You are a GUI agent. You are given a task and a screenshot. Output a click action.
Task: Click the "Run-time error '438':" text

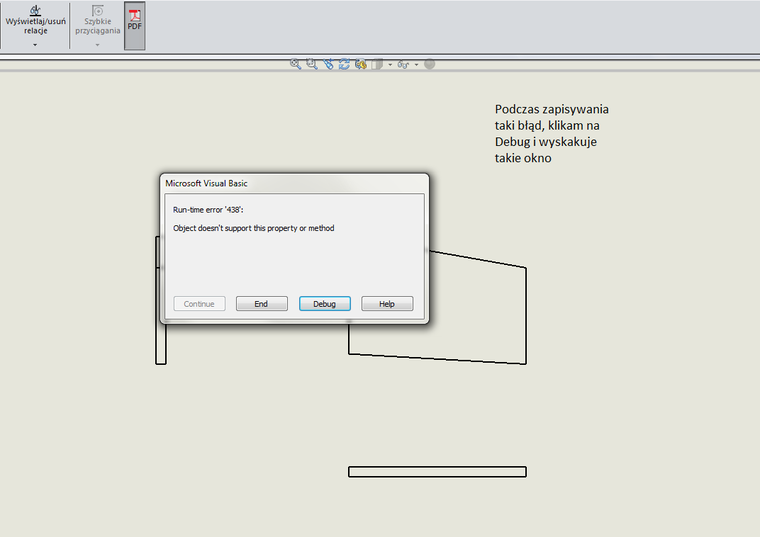coord(208,210)
